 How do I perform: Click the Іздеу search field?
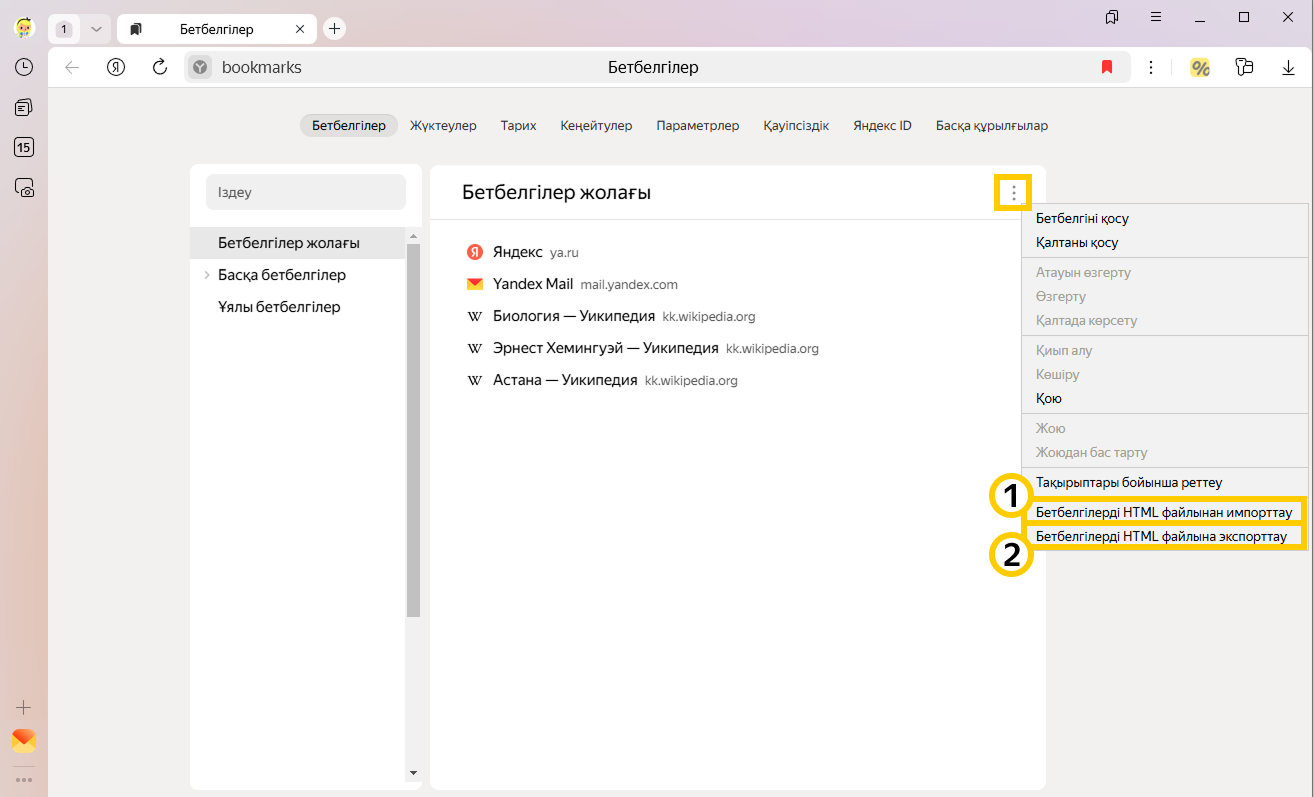306,192
